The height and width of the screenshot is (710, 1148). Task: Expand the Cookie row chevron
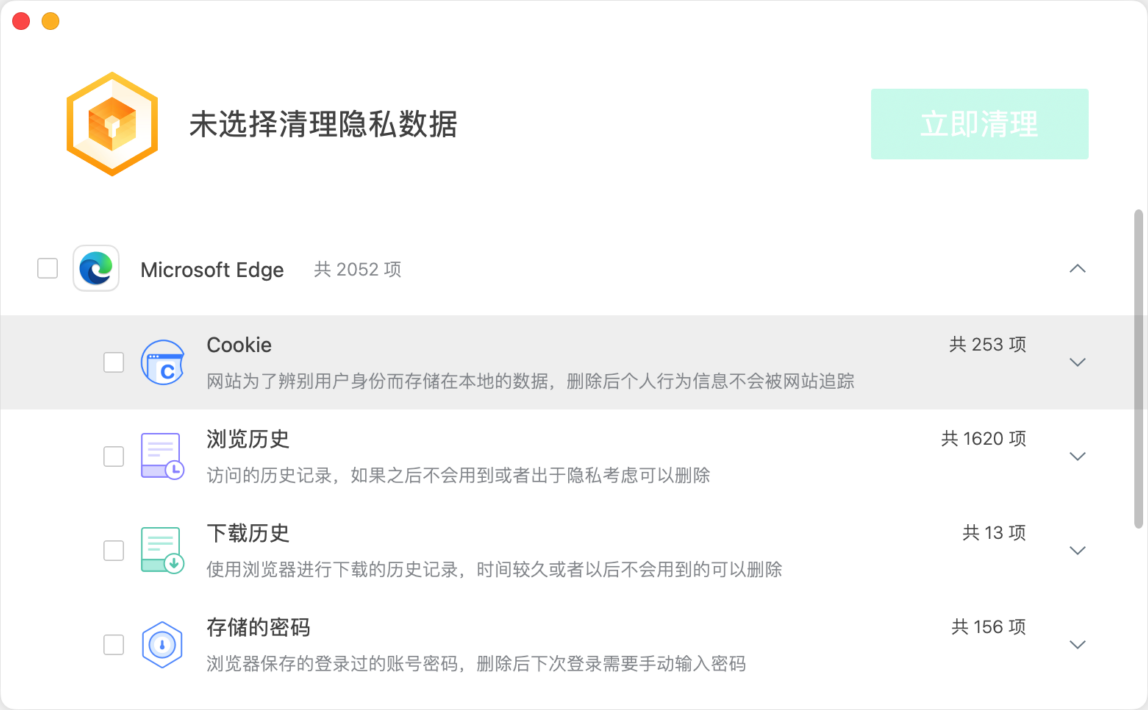1077,362
